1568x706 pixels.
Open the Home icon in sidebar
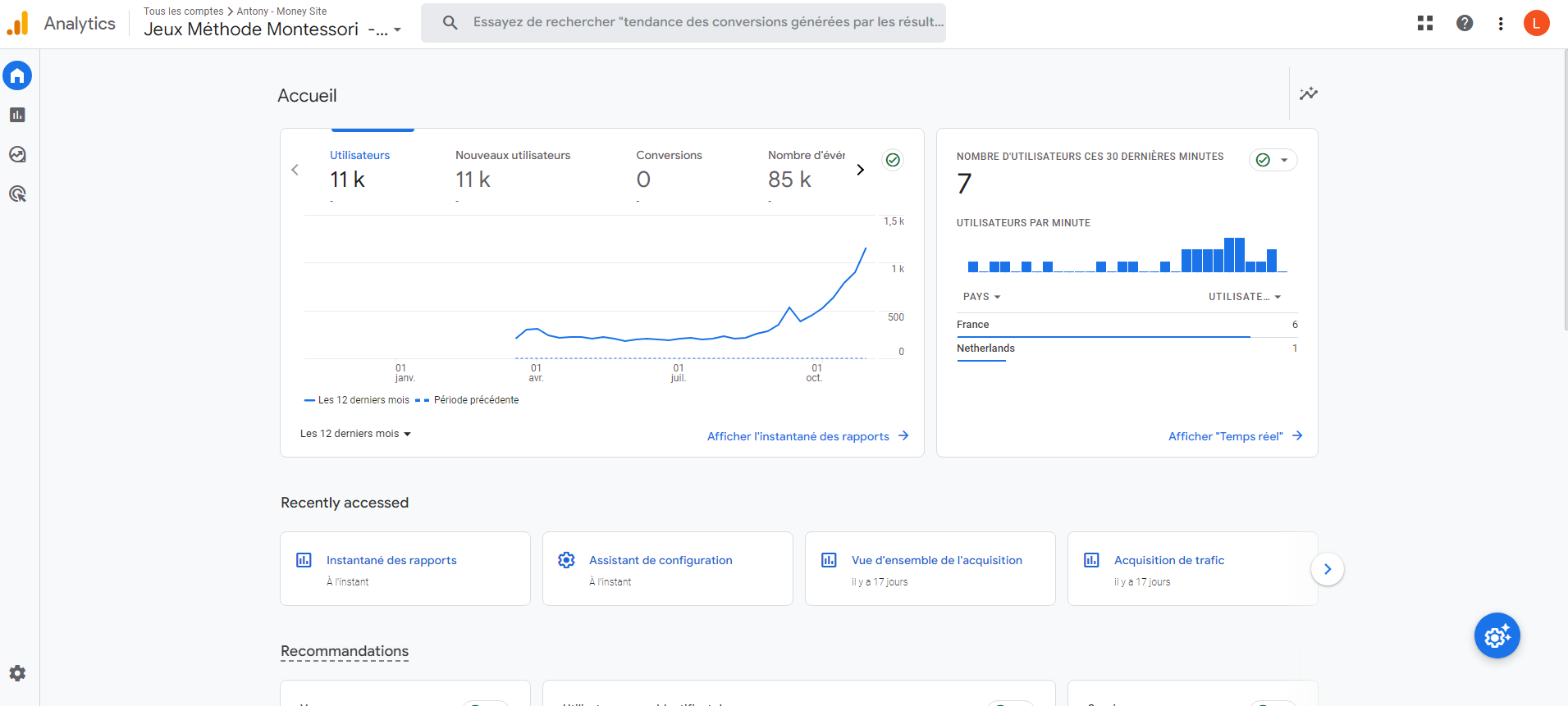17,76
